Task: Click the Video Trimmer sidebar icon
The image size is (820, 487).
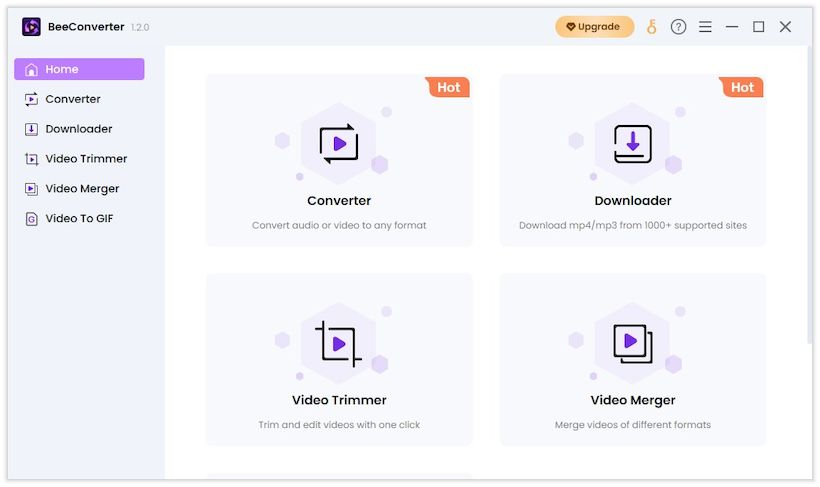Action: [x=31, y=159]
